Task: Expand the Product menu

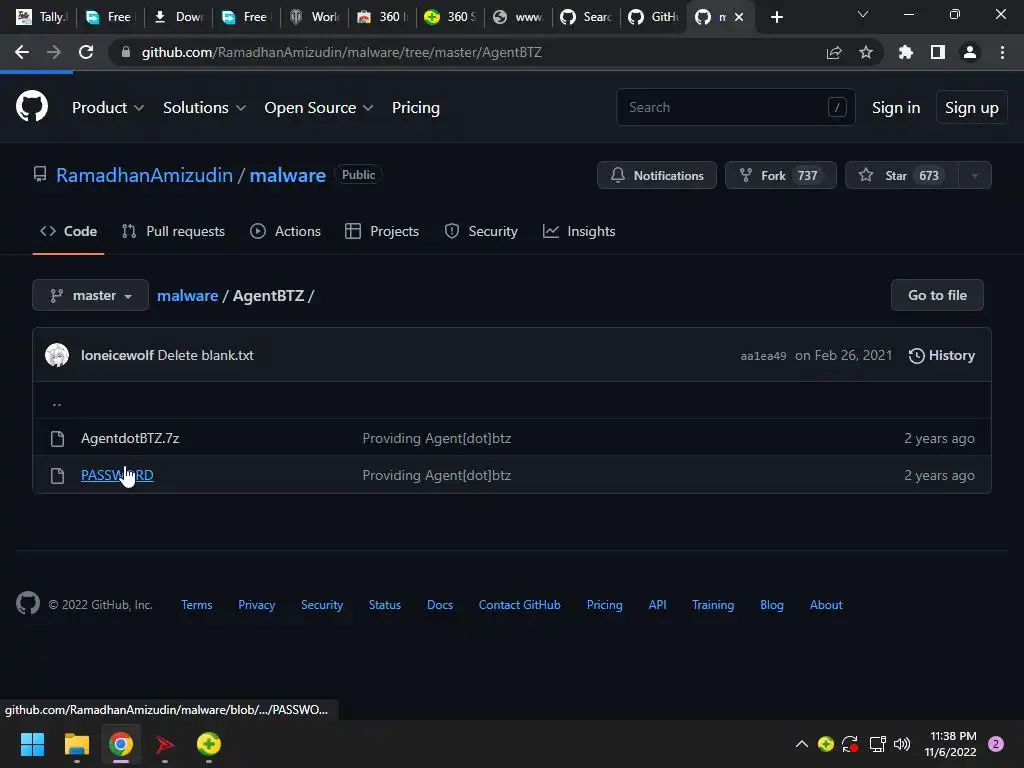Action: [x=108, y=107]
